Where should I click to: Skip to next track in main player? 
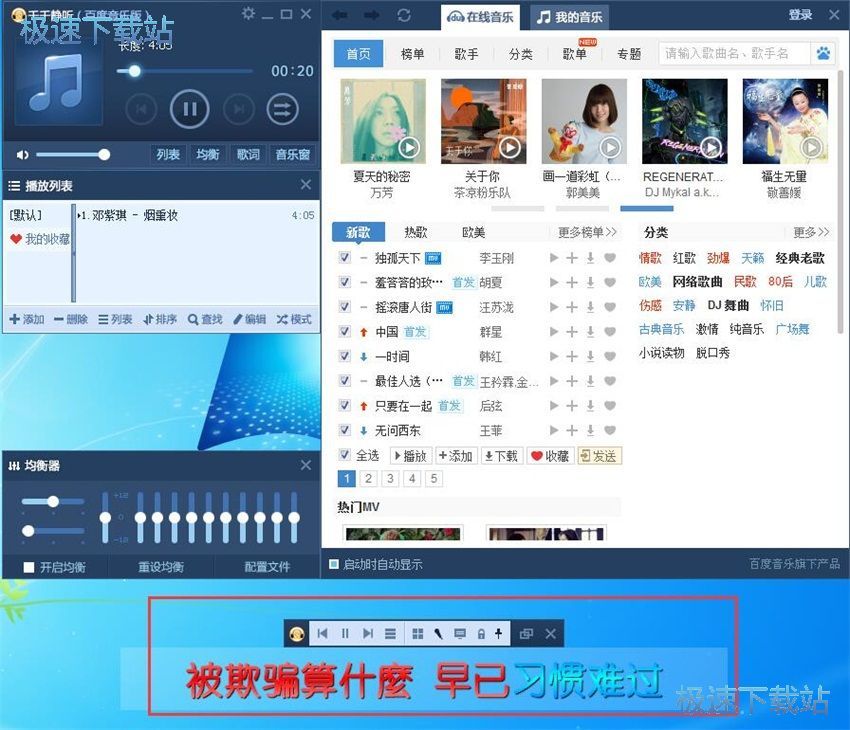pyautogui.click(x=239, y=109)
